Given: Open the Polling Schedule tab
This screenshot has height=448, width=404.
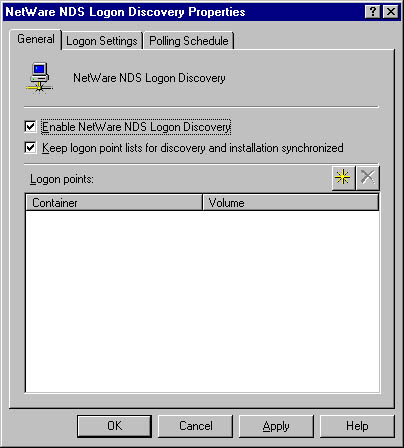Looking at the screenshot, I should pyautogui.click(x=189, y=41).
